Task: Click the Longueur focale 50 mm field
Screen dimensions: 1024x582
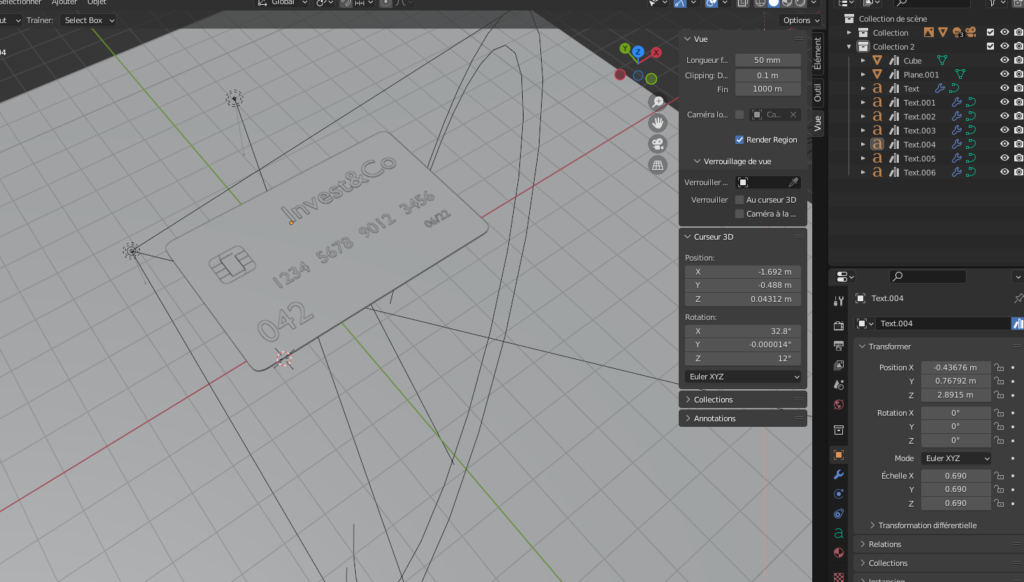Action: point(767,60)
